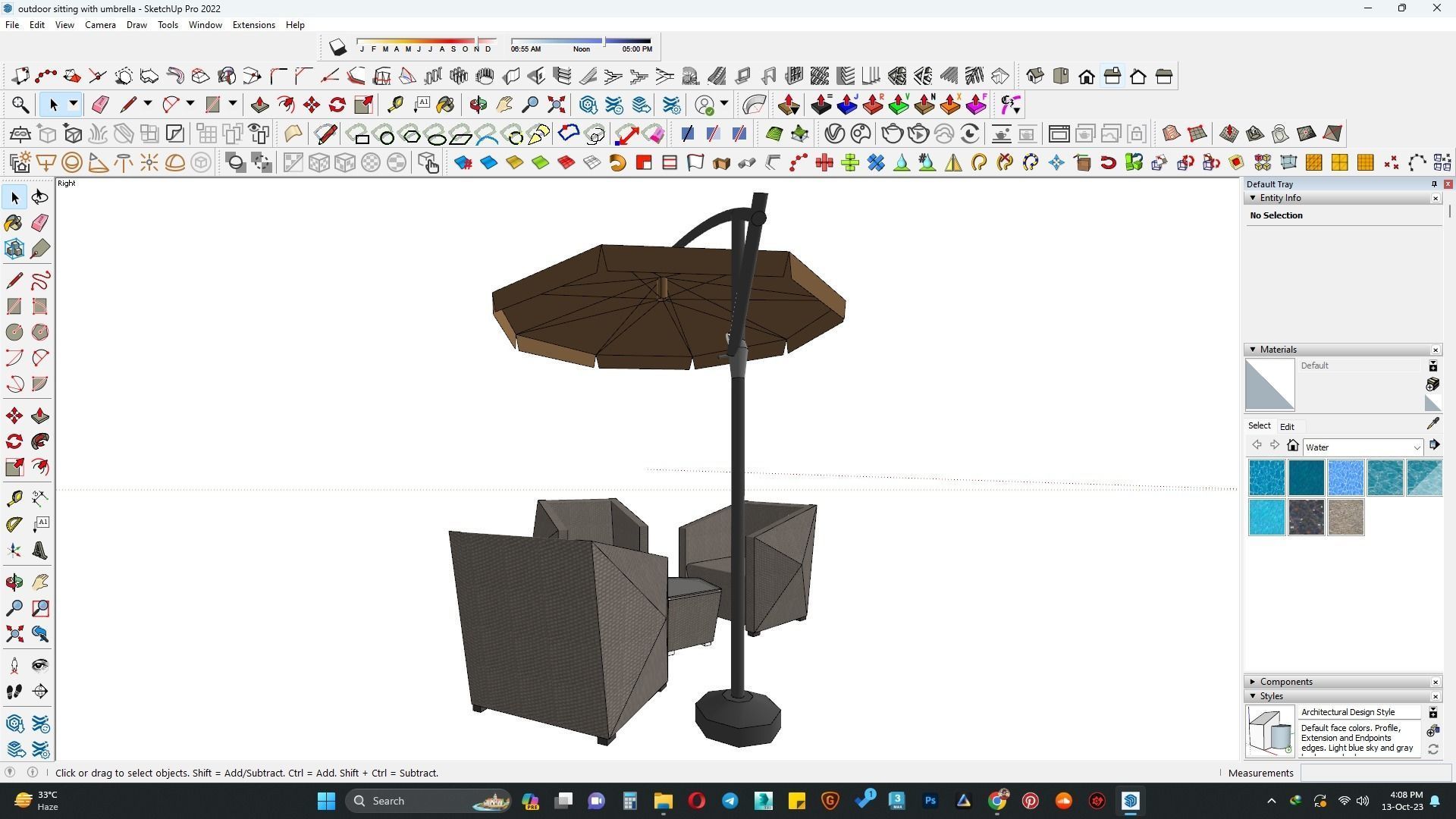The image size is (1456, 819).
Task: Click the Windows Start button
Action: [x=326, y=801]
